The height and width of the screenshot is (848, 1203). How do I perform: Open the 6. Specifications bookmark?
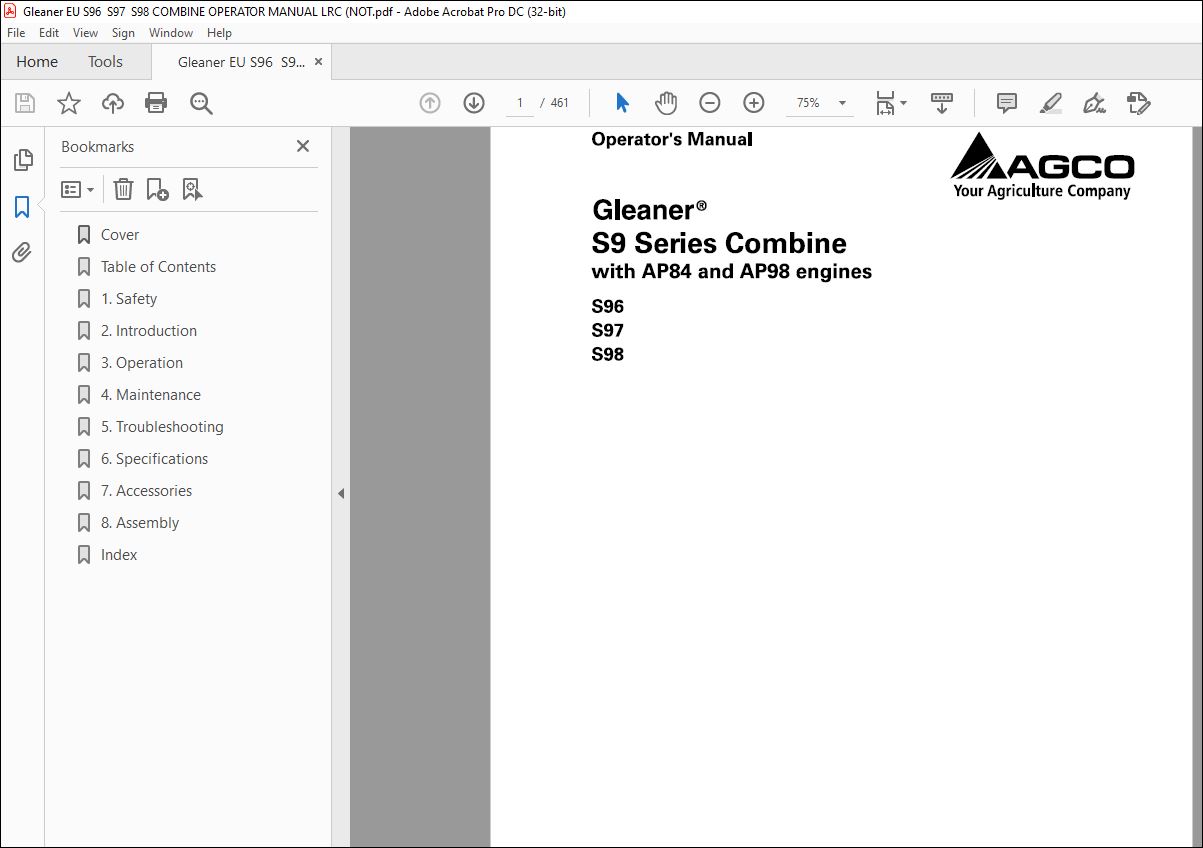(155, 459)
